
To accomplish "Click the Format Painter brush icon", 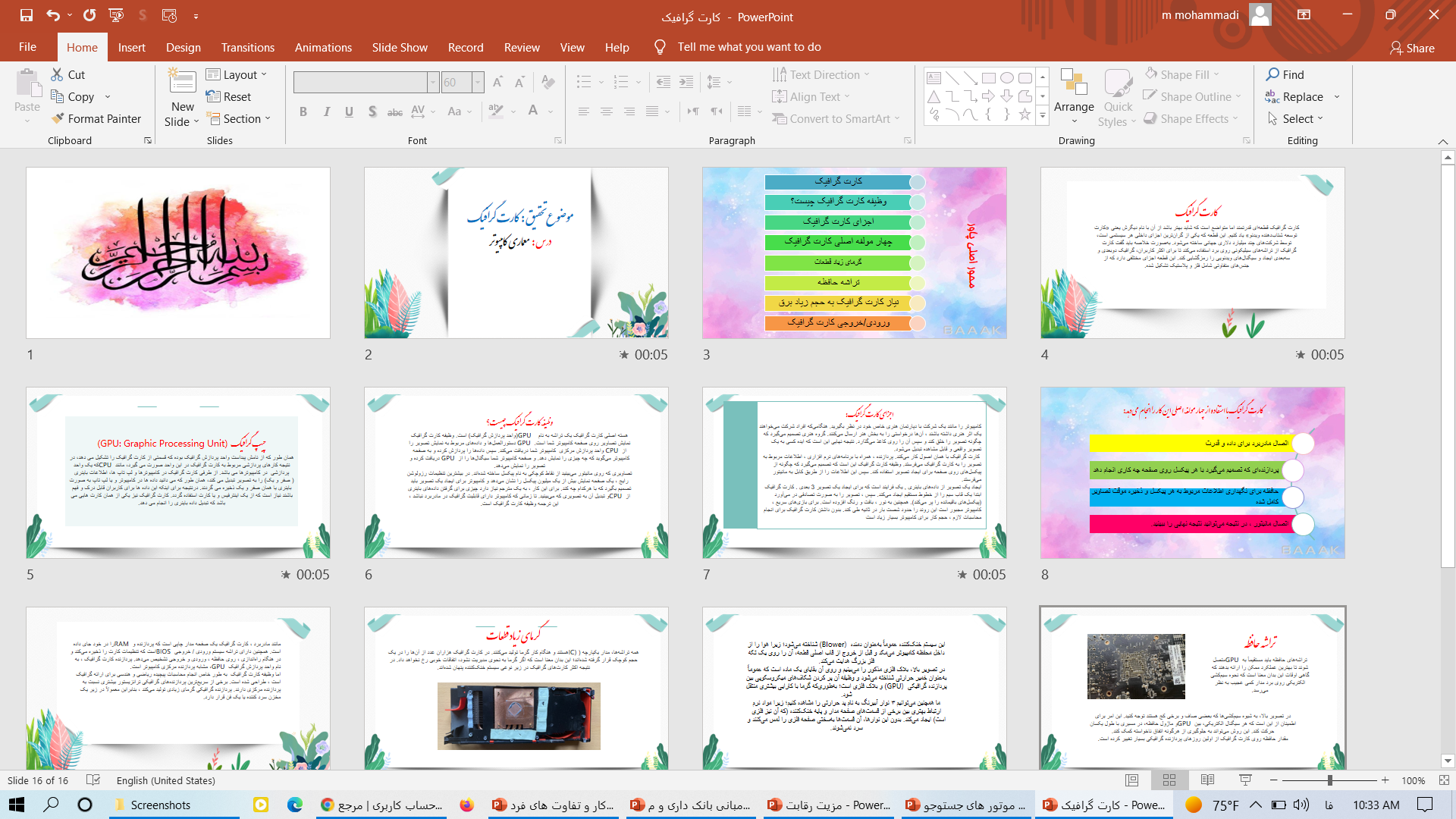I will (x=58, y=119).
